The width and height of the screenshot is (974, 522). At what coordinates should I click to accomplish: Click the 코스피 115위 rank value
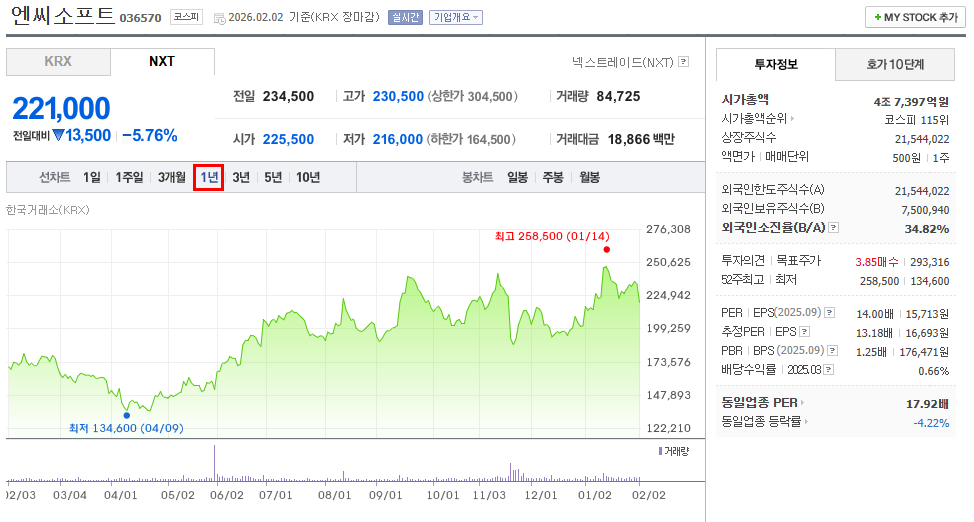[917, 120]
